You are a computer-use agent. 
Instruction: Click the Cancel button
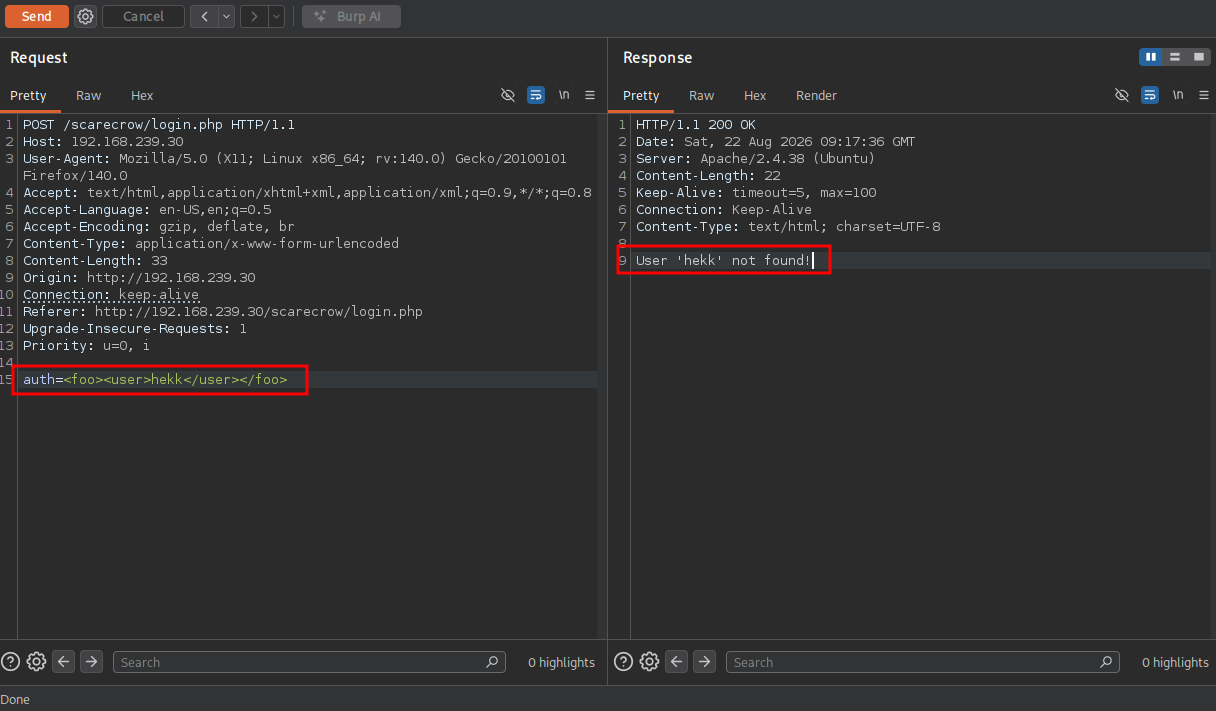143,16
